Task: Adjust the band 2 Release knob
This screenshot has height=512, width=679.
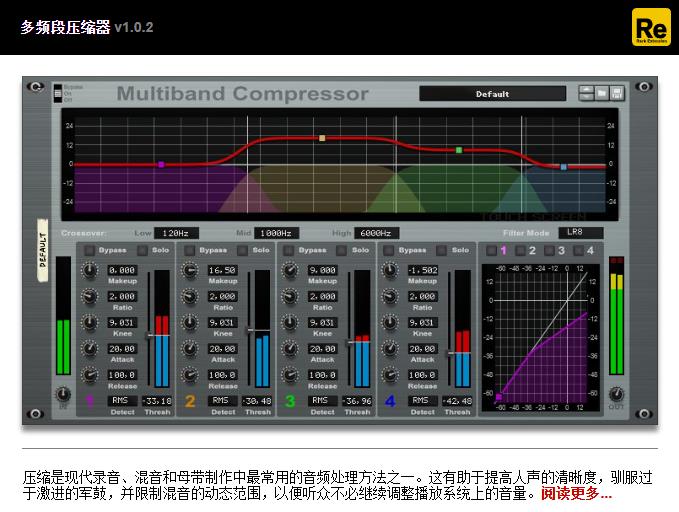Action: [x=190, y=375]
